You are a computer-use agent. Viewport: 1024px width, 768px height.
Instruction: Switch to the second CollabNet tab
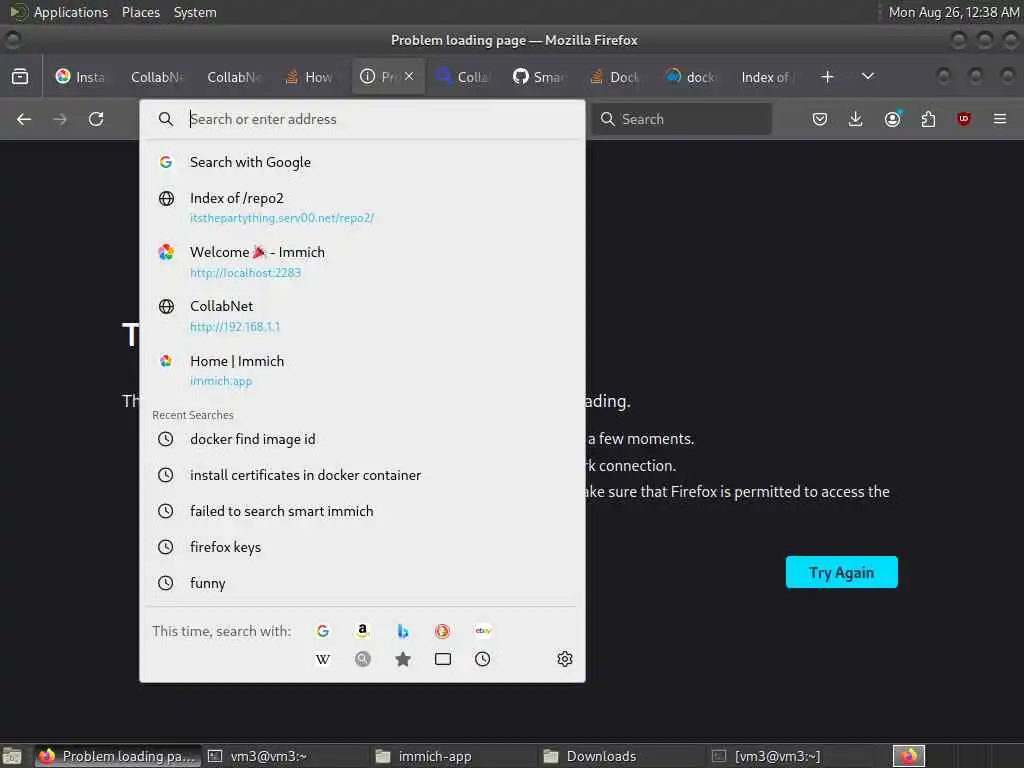click(234, 76)
